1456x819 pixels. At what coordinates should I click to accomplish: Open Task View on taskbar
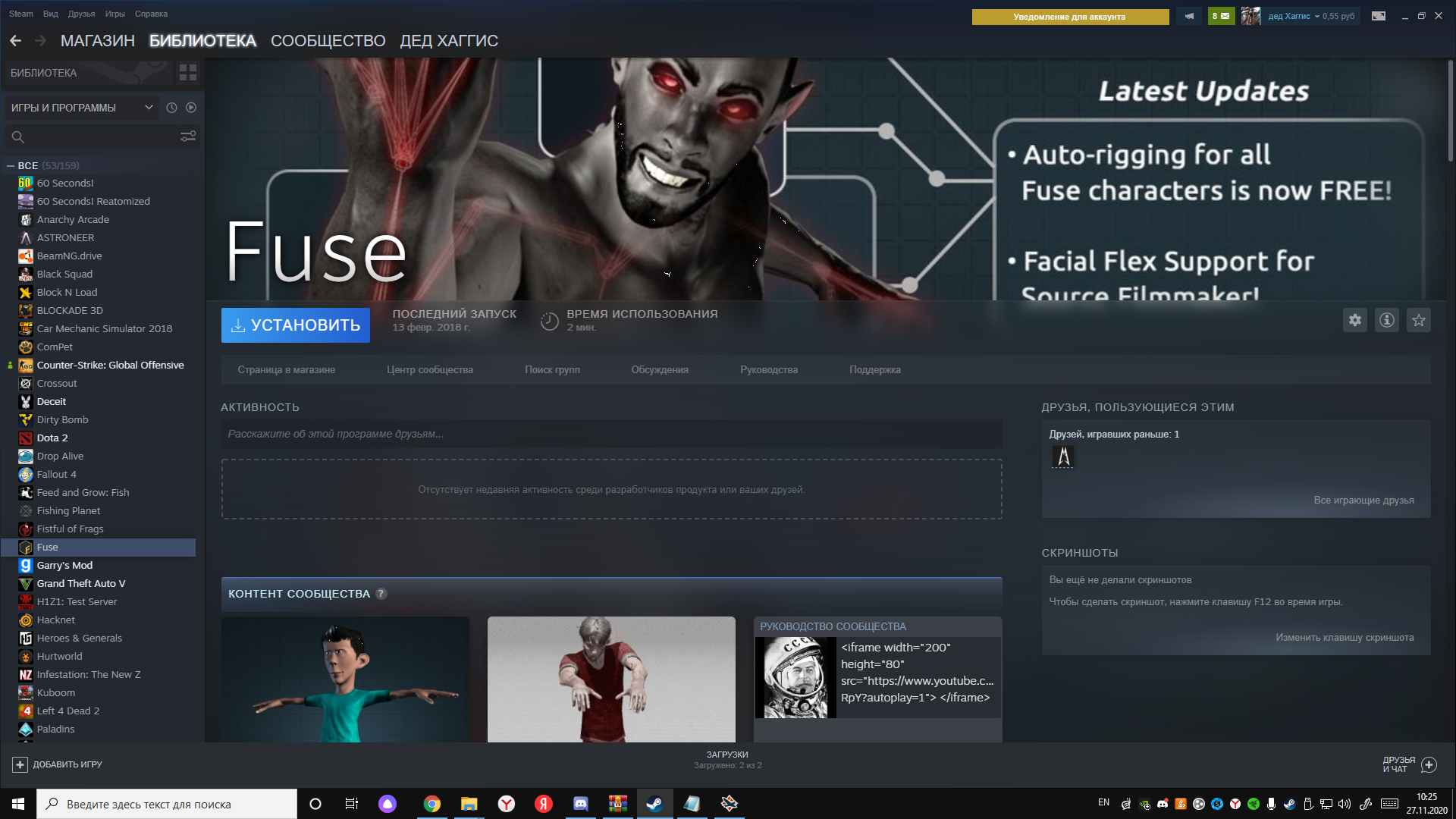351,804
